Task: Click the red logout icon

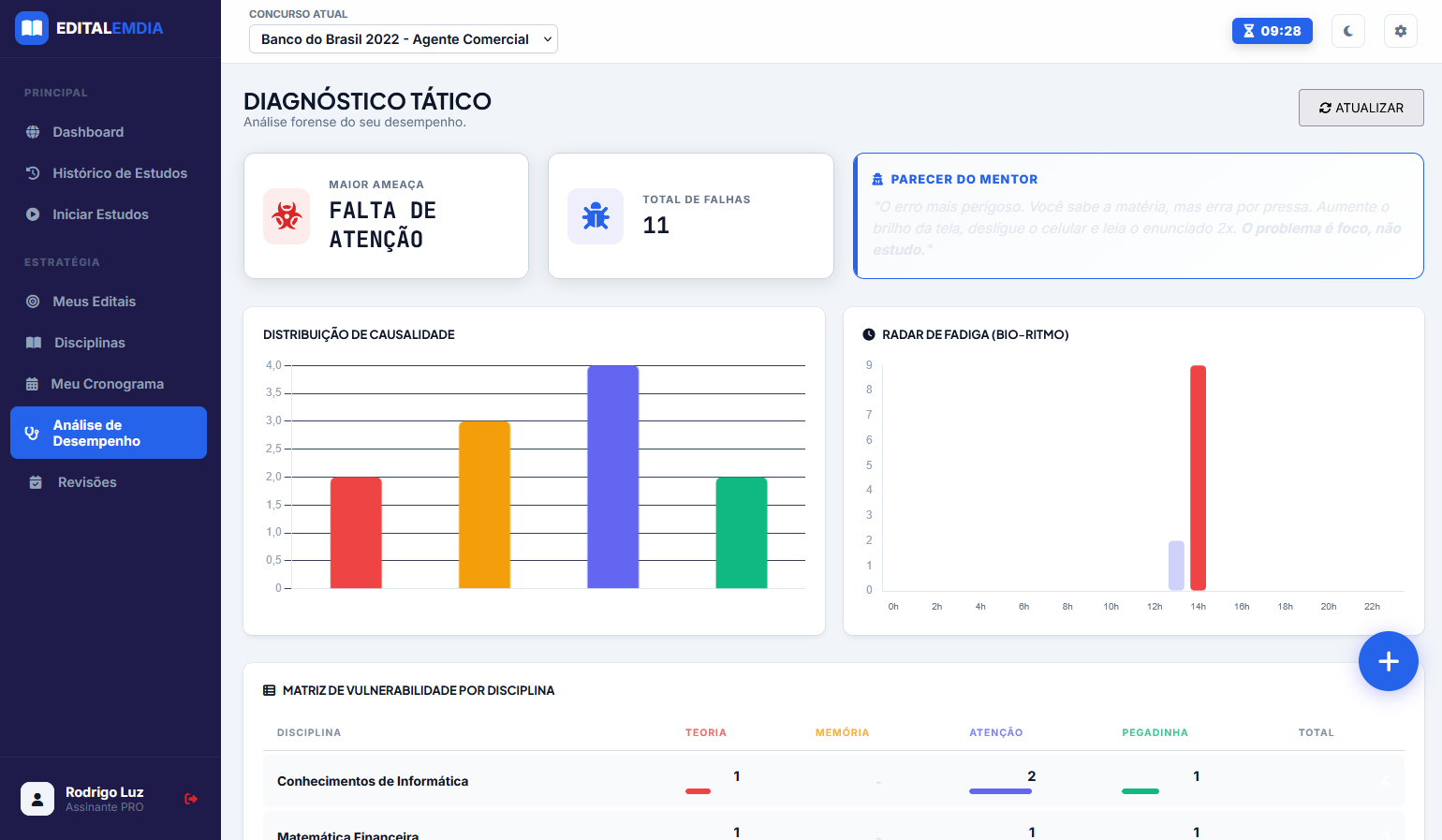Action: click(x=191, y=799)
